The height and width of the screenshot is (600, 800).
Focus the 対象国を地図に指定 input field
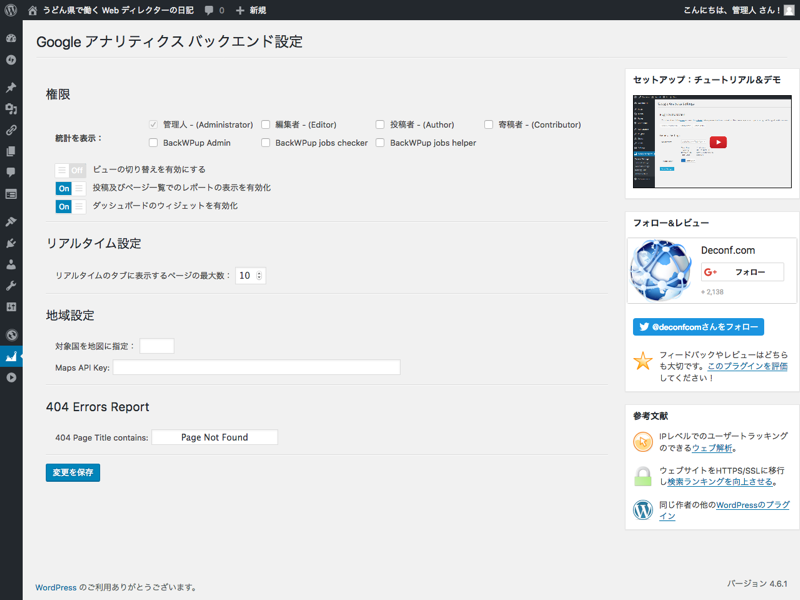click(x=157, y=346)
